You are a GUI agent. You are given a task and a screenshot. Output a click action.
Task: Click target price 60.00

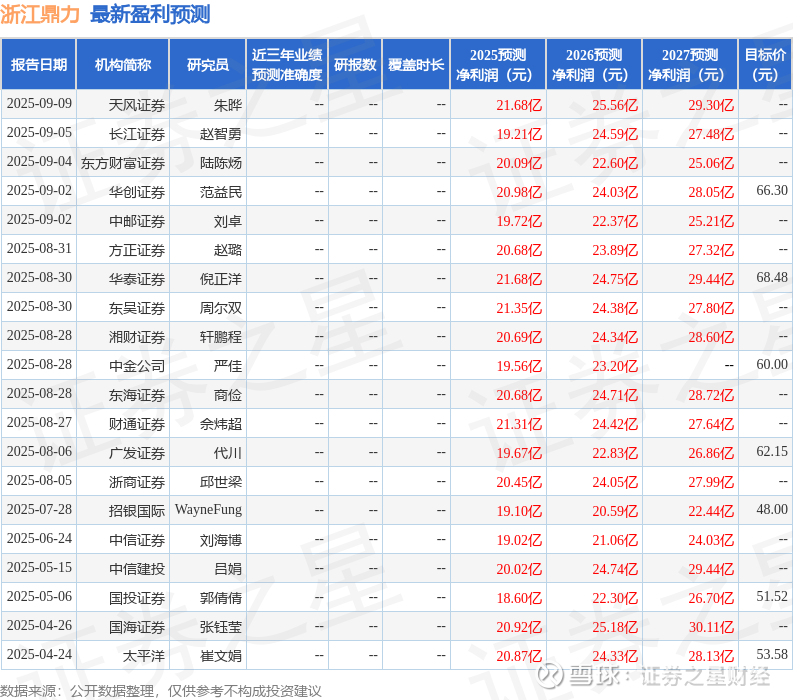772,364
